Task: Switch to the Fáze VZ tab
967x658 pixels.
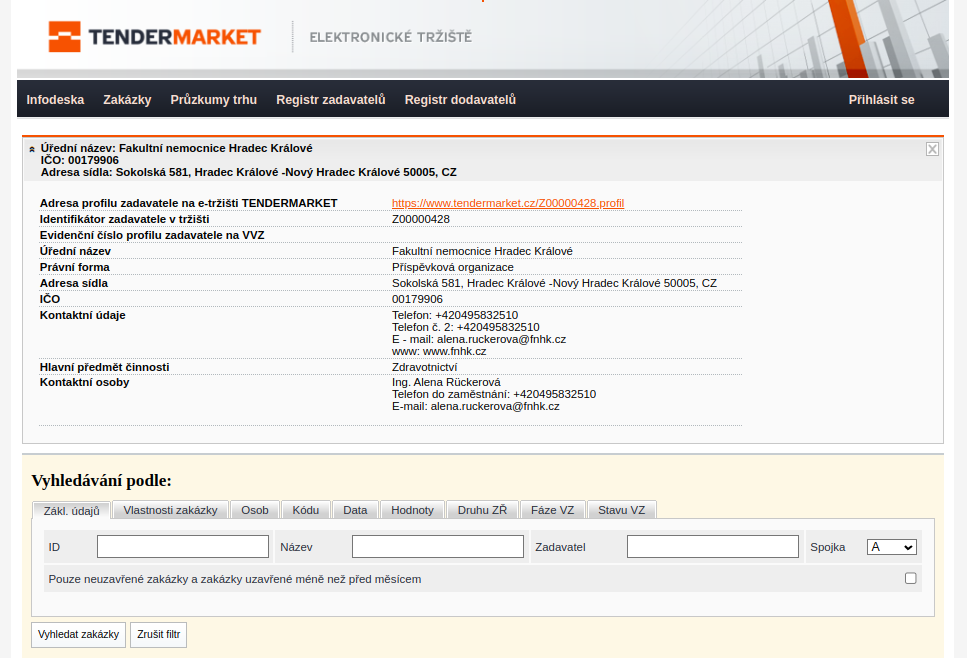Action: coord(553,510)
